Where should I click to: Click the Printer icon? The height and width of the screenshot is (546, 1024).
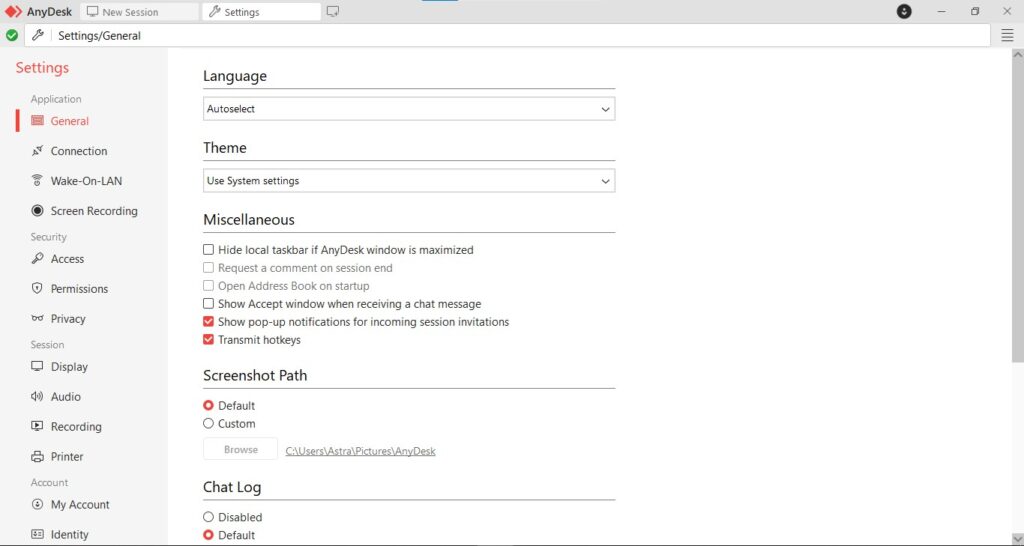pos(37,457)
